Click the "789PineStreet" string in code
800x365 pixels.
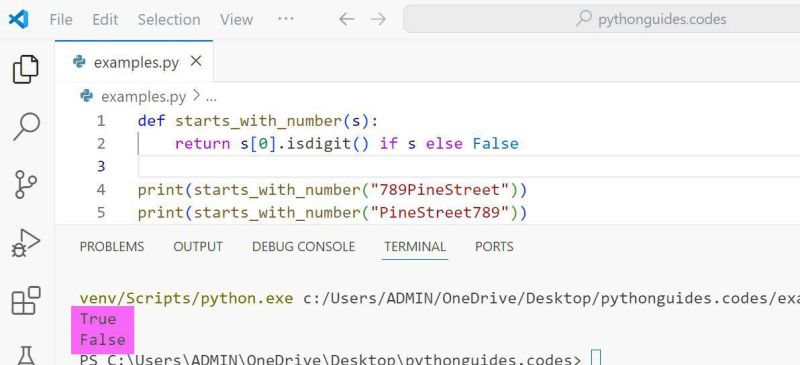click(440, 190)
